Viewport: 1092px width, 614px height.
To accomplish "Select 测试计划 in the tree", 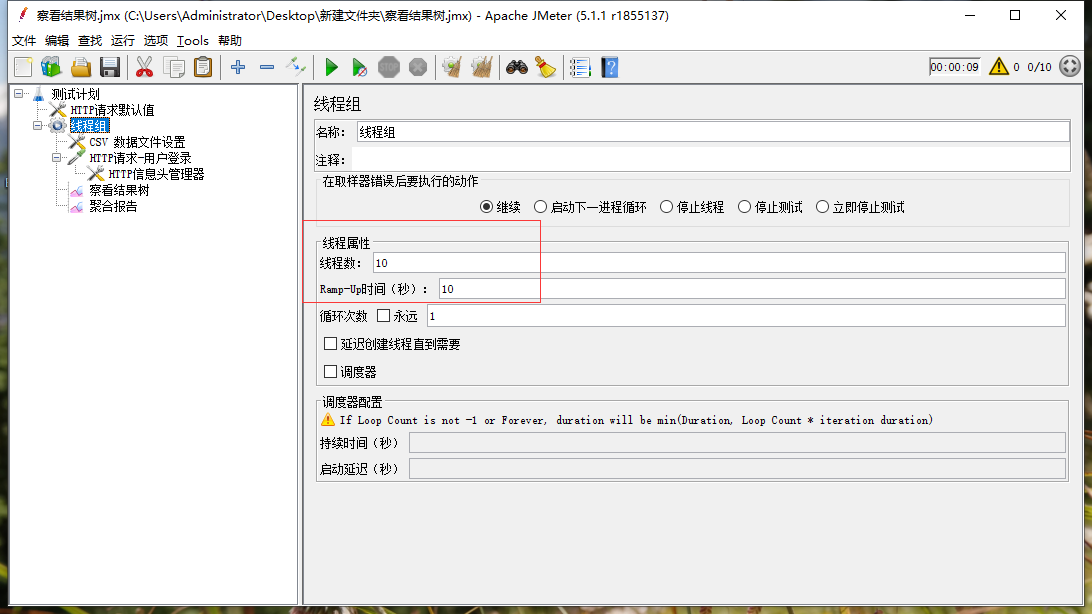I will point(75,94).
